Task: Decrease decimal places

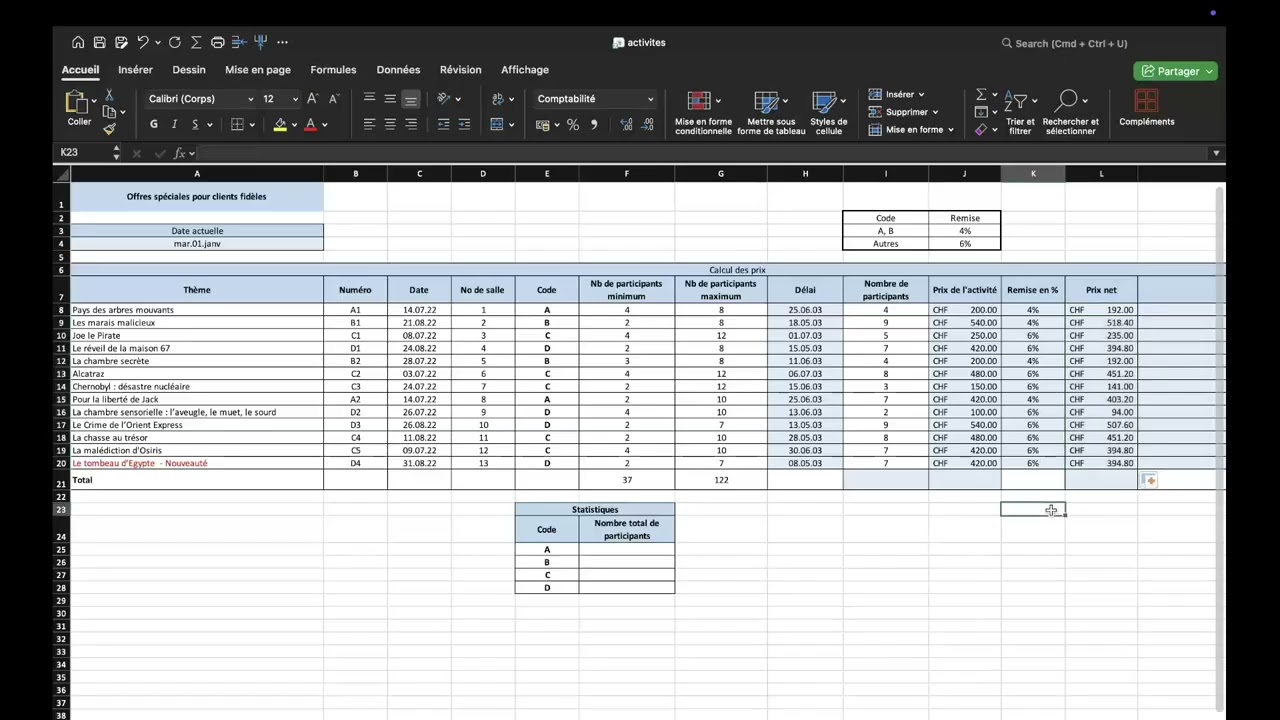Action: [648, 125]
